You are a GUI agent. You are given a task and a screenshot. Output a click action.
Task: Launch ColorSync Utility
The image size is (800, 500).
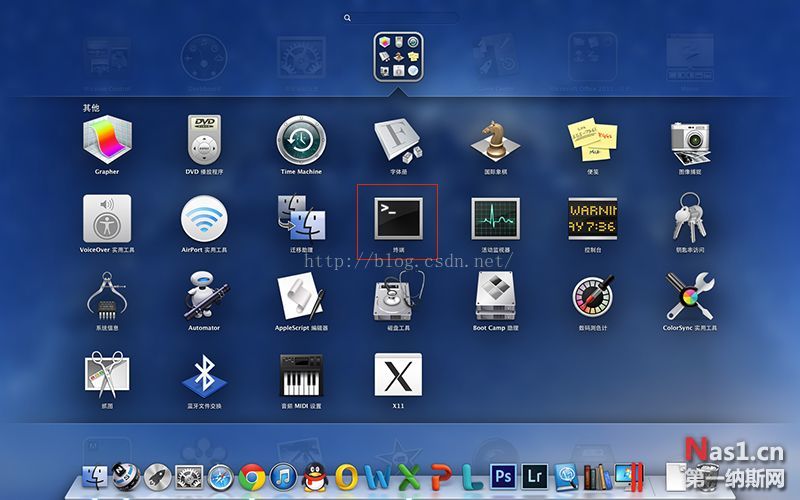click(690, 297)
